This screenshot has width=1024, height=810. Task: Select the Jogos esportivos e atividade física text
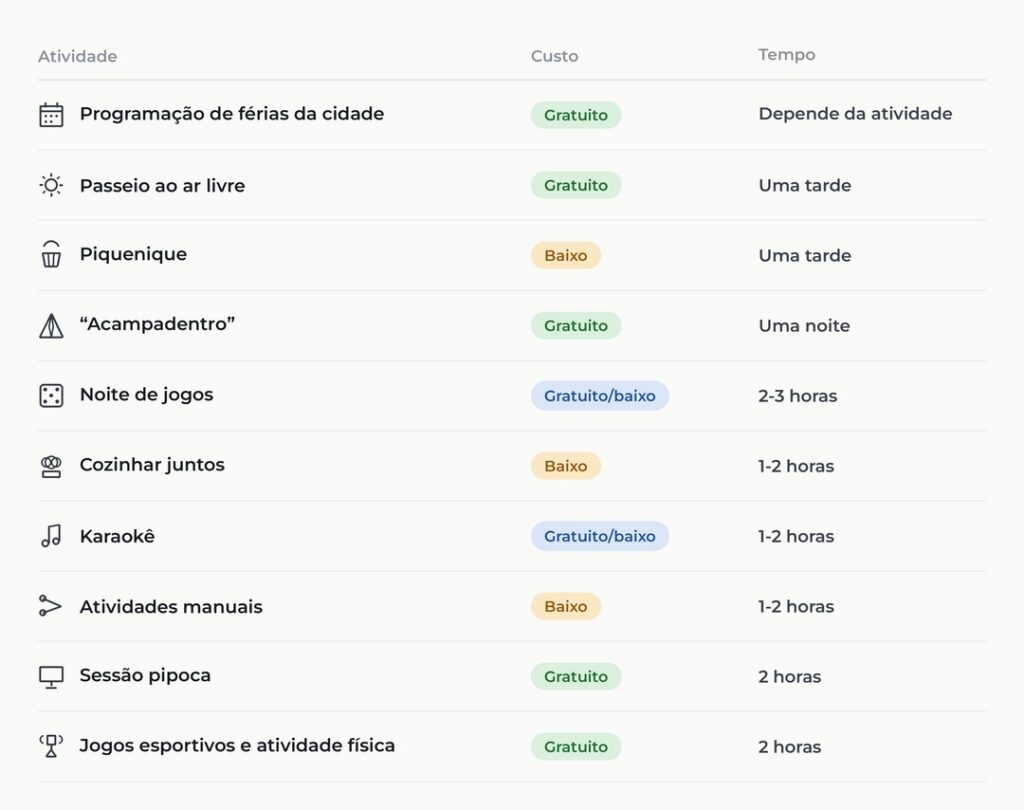(x=237, y=746)
